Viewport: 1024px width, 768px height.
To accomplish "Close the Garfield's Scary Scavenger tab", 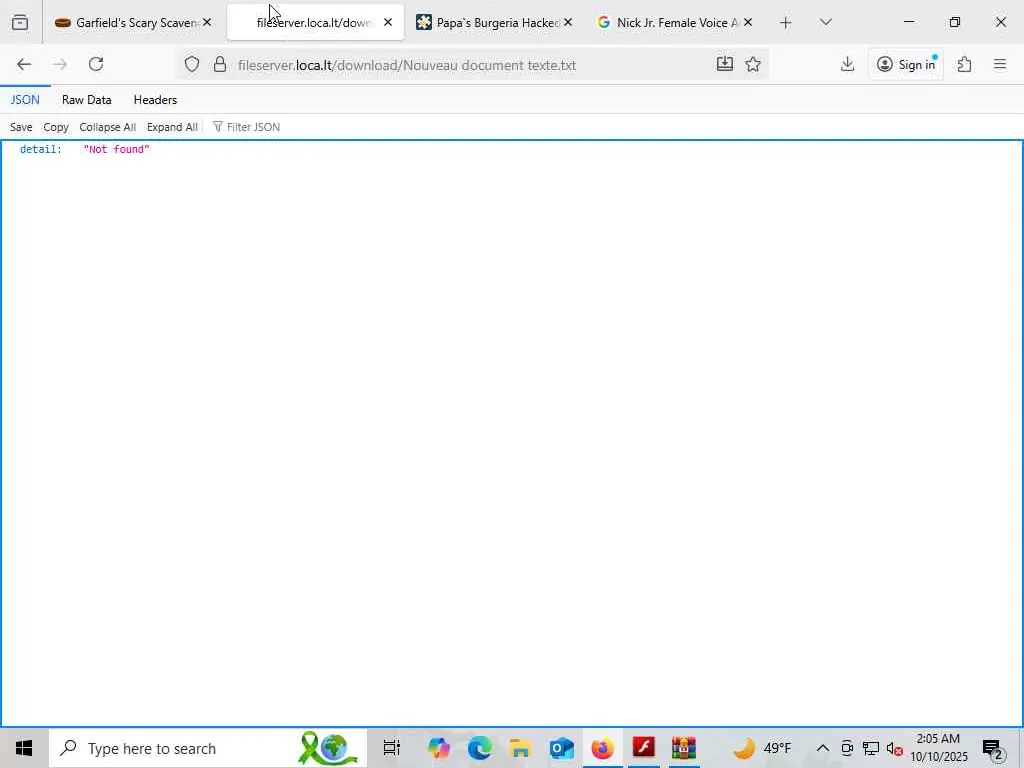I will [x=207, y=23].
